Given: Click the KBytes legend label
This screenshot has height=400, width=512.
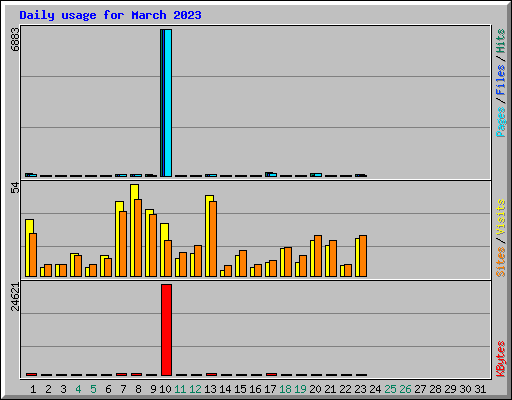Looking at the screenshot, I should pos(500,359).
